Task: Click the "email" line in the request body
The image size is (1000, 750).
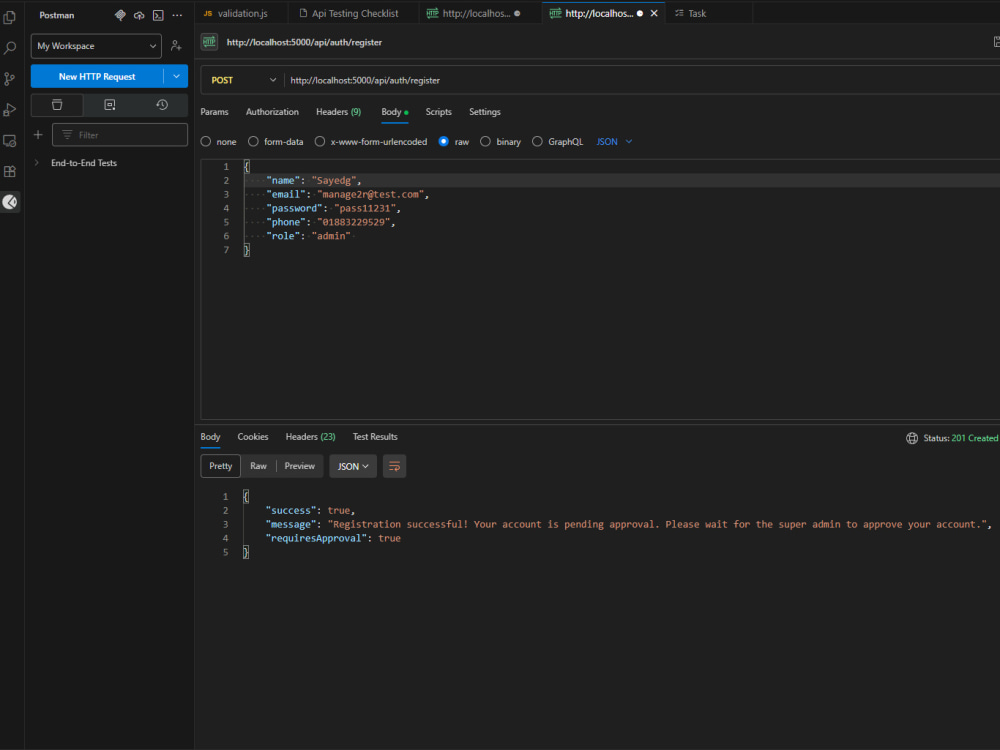Action: tap(348, 195)
